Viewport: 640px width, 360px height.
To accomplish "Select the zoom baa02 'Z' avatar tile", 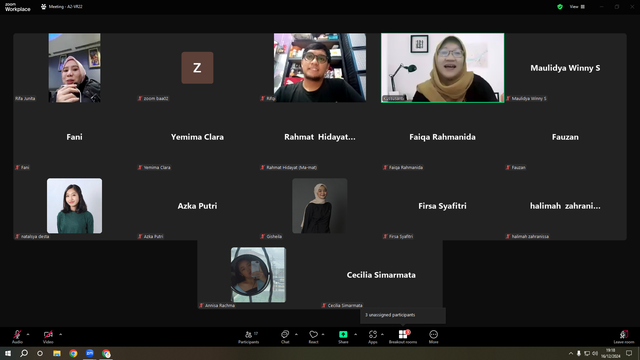I will (x=197, y=68).
